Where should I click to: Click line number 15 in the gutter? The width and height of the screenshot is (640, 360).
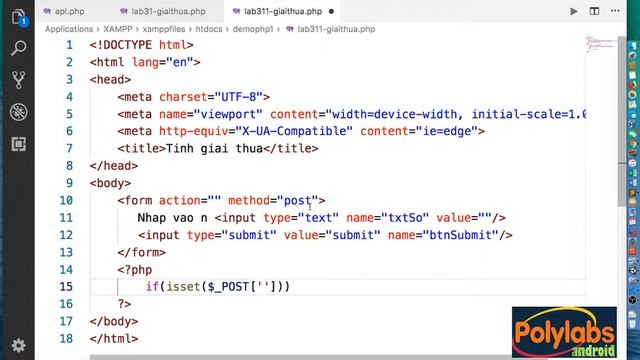66,287
